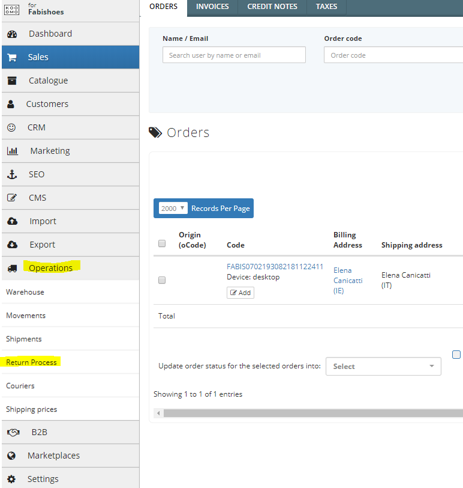The width and height of the screenshot is (463, 488).
Task: Click the Marketplaces globe icon
Action: pos(11,456)
